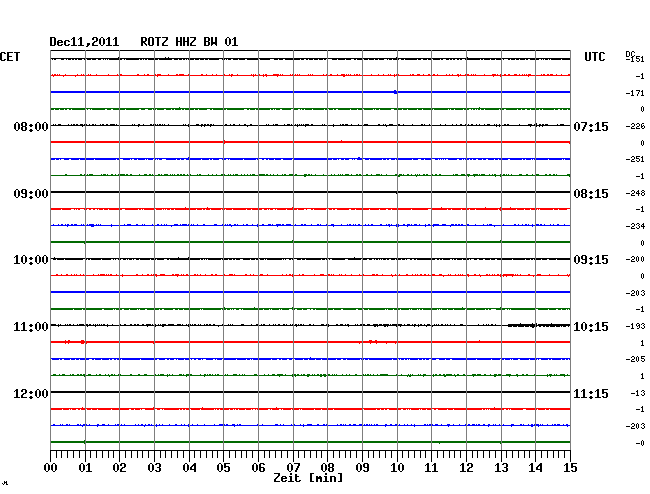Viewport: 650px width, 494px height.
Task: Click the 10:15 UTC time label
Action: point(591,327)
